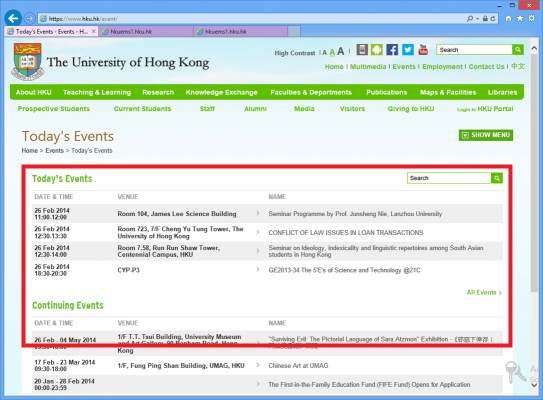543x400 pixels.
Task: Click Employment in top links
Action: point(442,66)
